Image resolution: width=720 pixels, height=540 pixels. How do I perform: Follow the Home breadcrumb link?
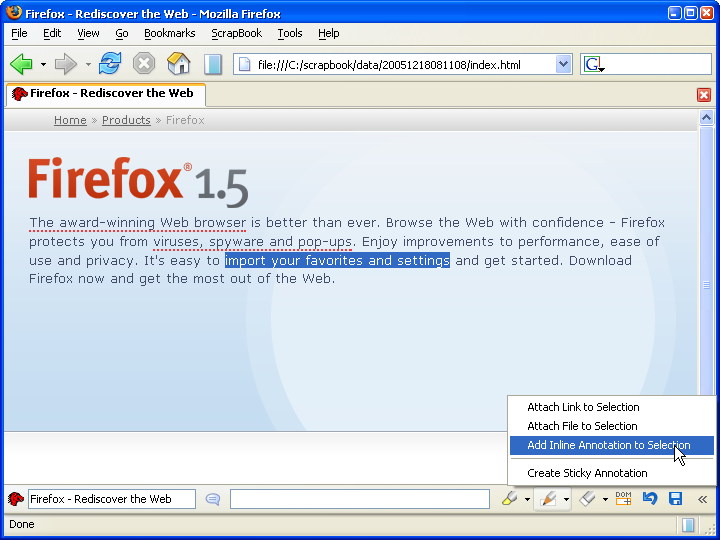point(70,120)
